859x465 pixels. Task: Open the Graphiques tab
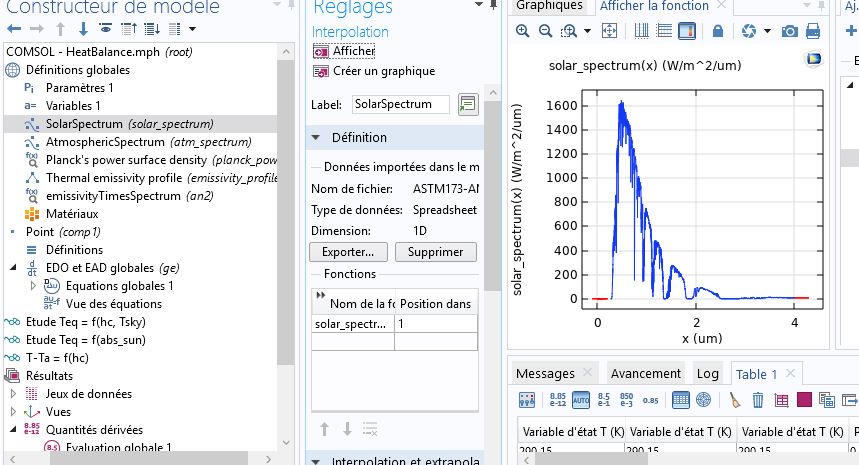548,6
